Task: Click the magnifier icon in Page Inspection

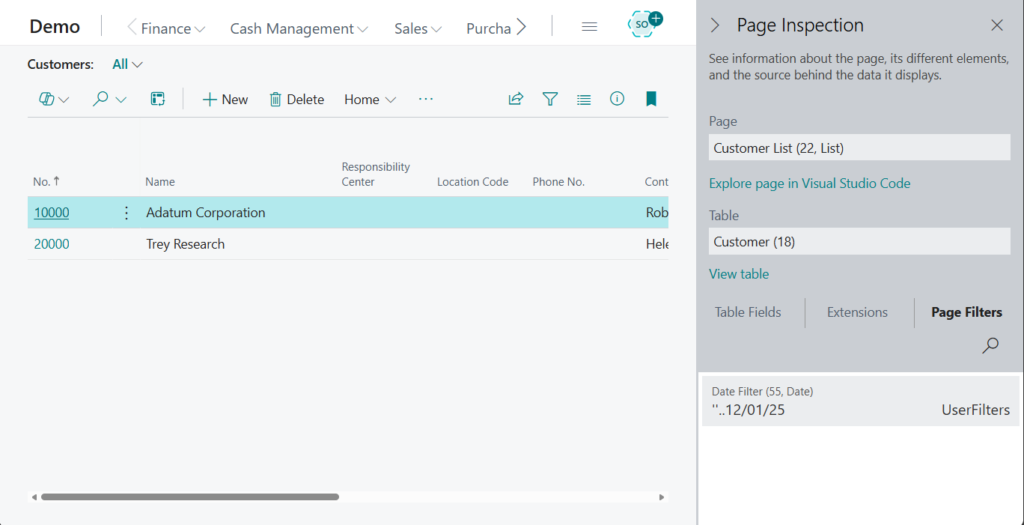Action: [x=990, y=345]
